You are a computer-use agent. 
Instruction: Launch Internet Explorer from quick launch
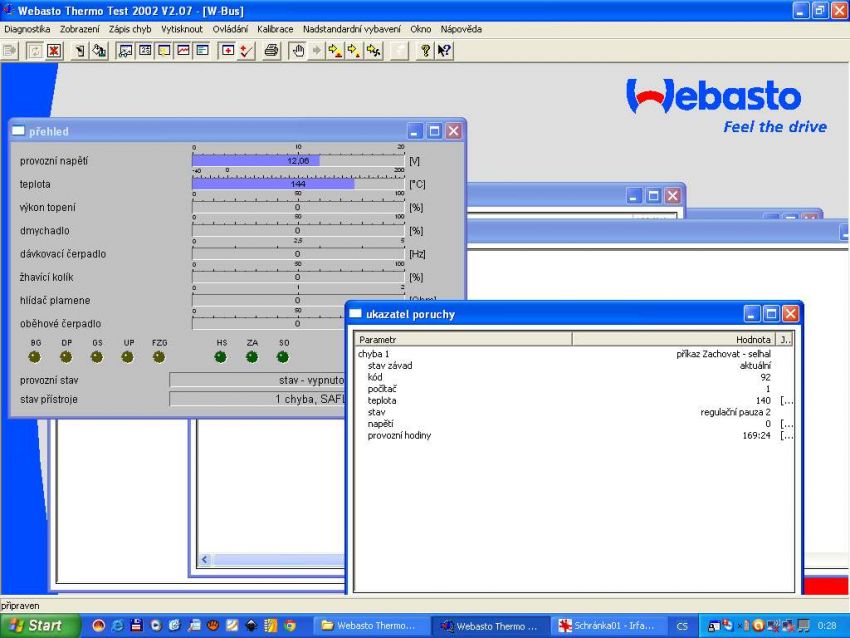click(117, 626)
